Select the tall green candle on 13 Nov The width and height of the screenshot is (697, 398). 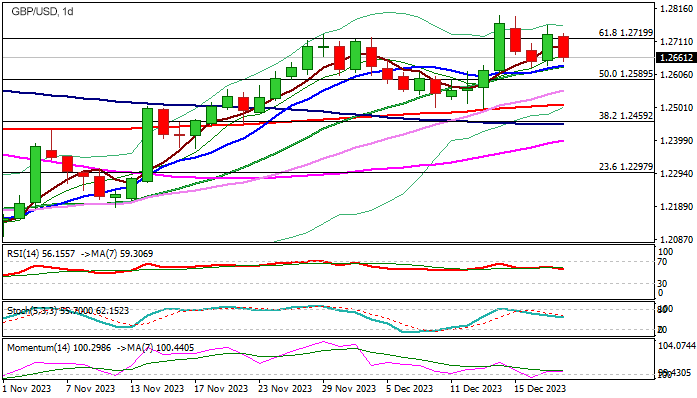tap(148, 145)
